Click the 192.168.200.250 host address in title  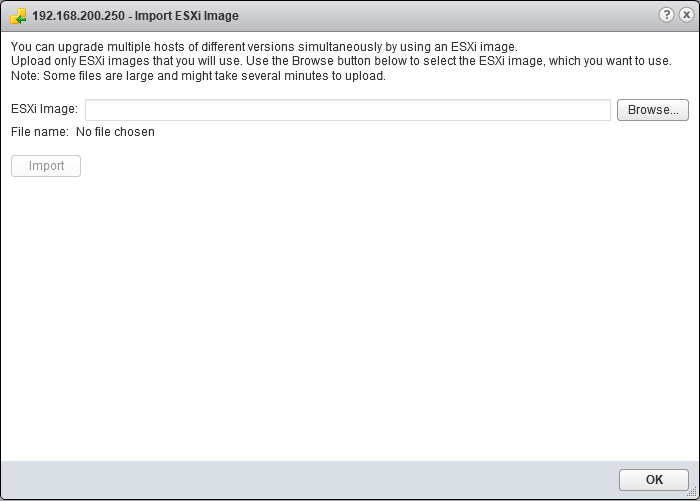(x=78, y=16)
